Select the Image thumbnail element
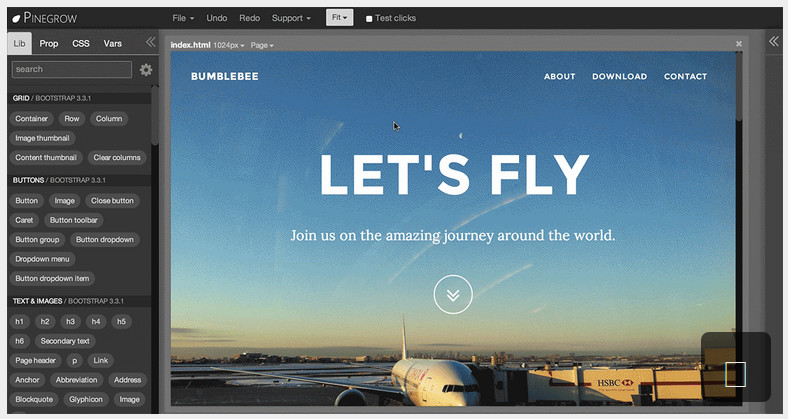The height and width of the screenshot is (419, 788). click(42, 138)
